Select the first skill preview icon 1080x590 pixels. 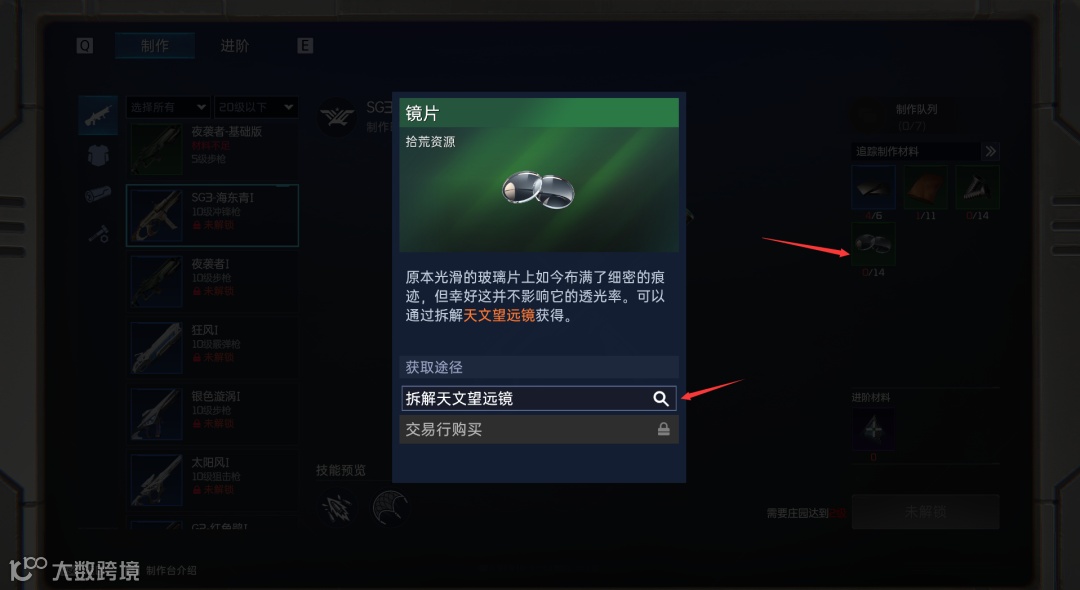pos(338,508)
